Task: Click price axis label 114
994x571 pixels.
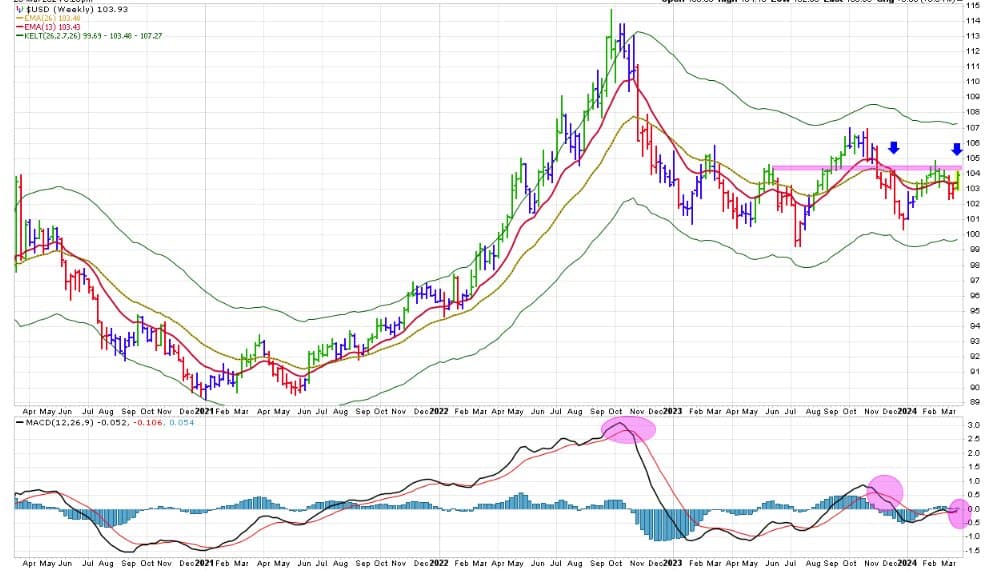Action: 972,21
